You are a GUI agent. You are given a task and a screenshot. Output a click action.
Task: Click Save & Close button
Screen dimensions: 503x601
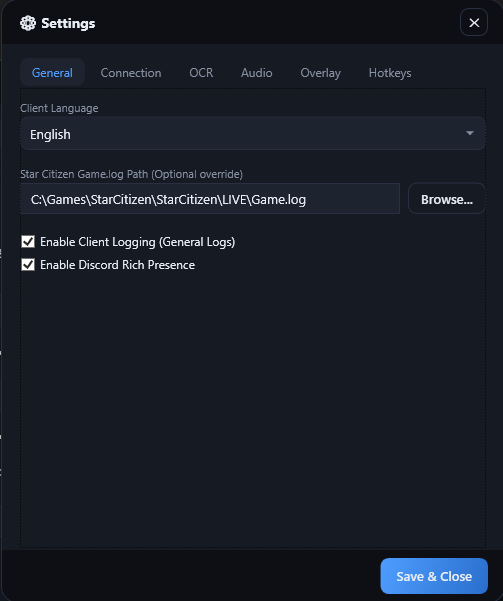point(434,576)
